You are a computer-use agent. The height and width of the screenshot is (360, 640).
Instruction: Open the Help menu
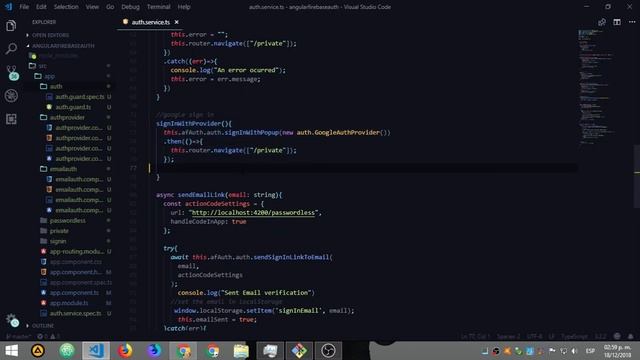(x=184, y=7)
